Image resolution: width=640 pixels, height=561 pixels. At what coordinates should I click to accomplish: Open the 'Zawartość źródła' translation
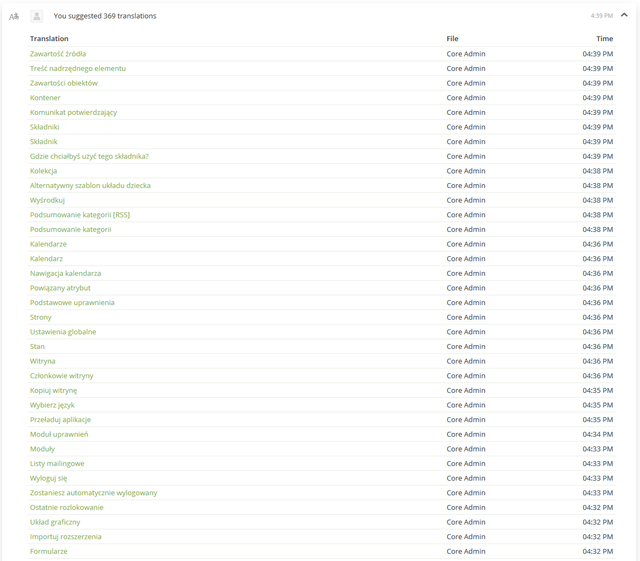click(x=58, y=54)
